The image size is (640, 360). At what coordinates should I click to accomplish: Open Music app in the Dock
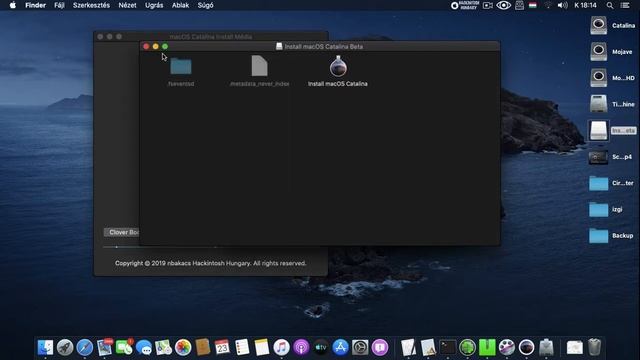tap(281, 347)
